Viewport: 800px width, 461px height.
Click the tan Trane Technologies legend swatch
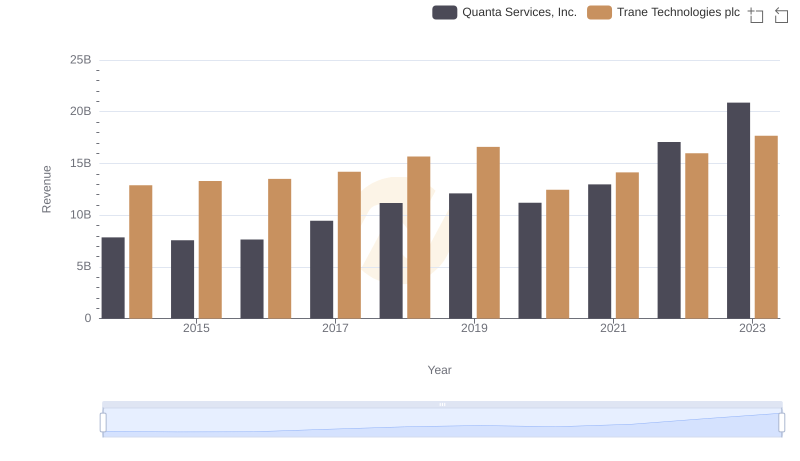click(x=599, y=12)
